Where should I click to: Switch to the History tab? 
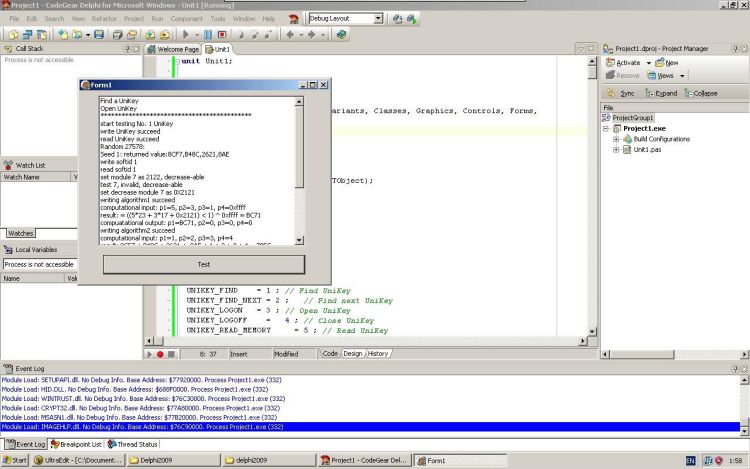tap(378, 353)
